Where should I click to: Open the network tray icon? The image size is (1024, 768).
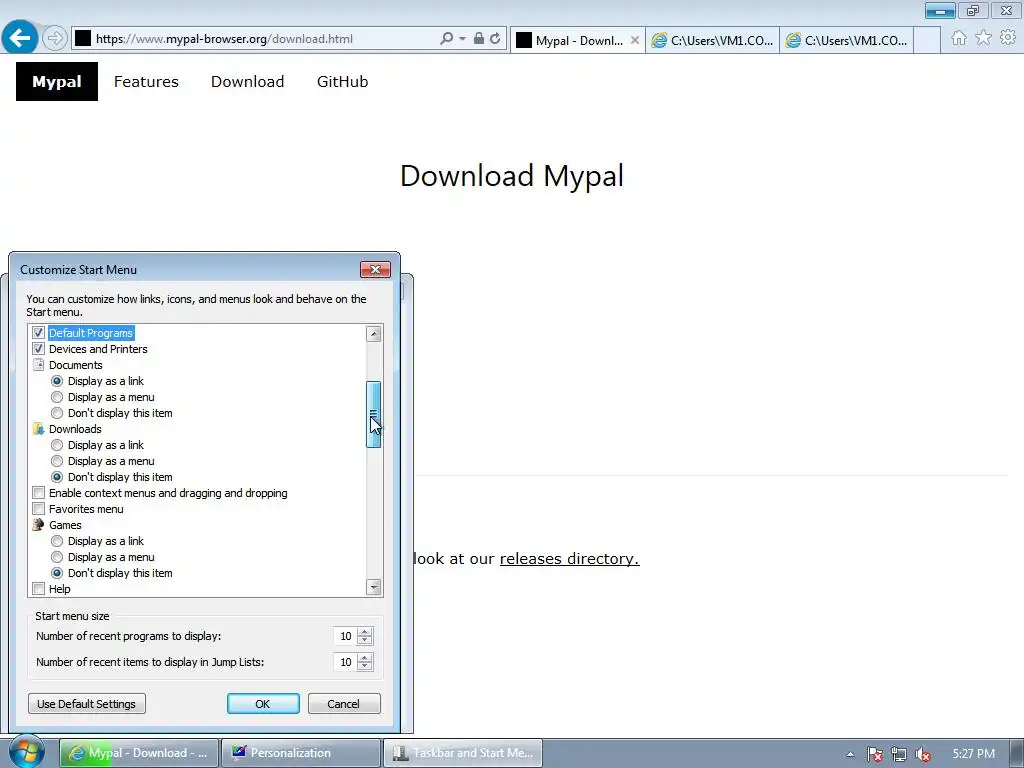[899, 754]
